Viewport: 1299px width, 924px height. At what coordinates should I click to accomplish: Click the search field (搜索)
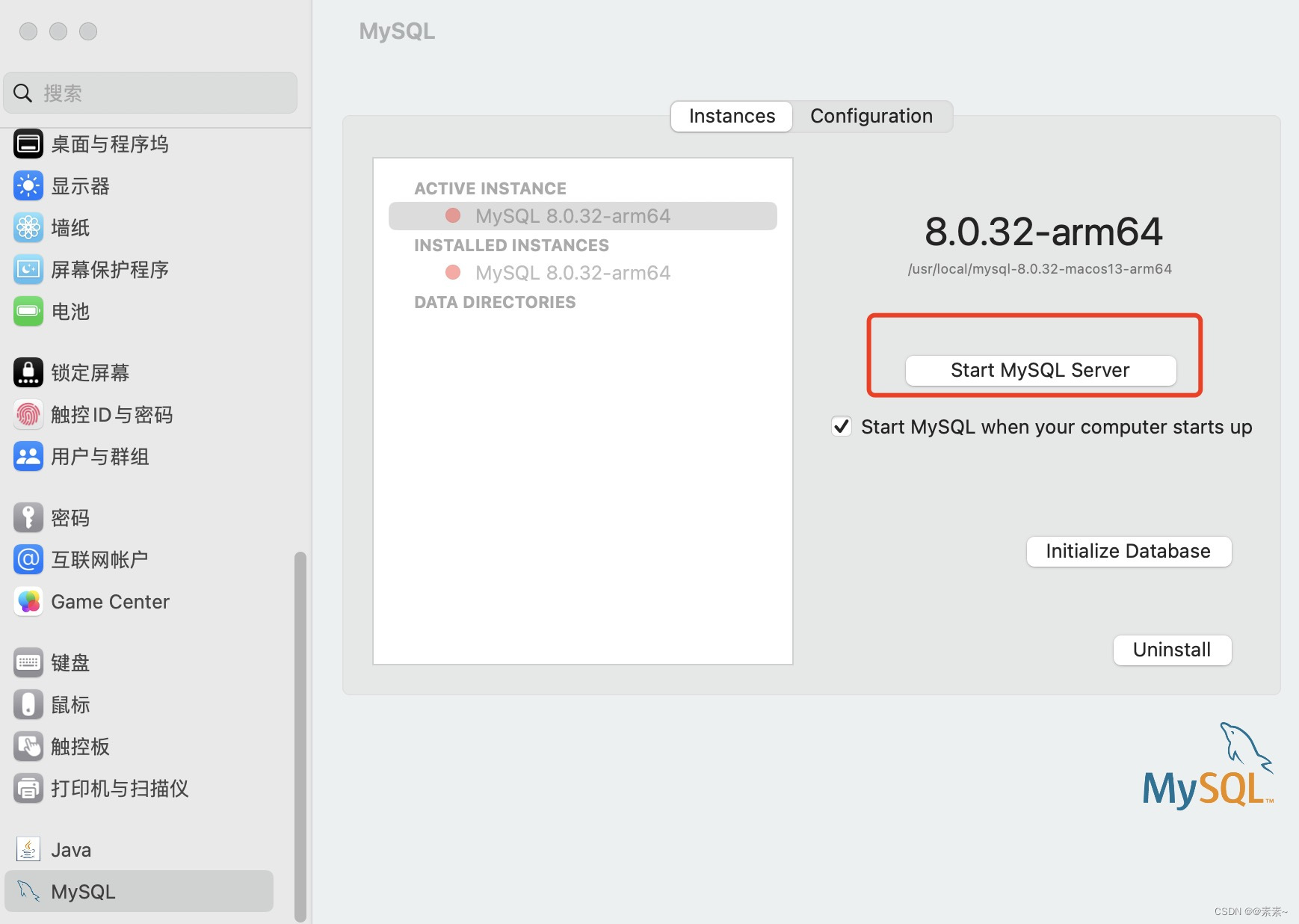tap(150, 93)
